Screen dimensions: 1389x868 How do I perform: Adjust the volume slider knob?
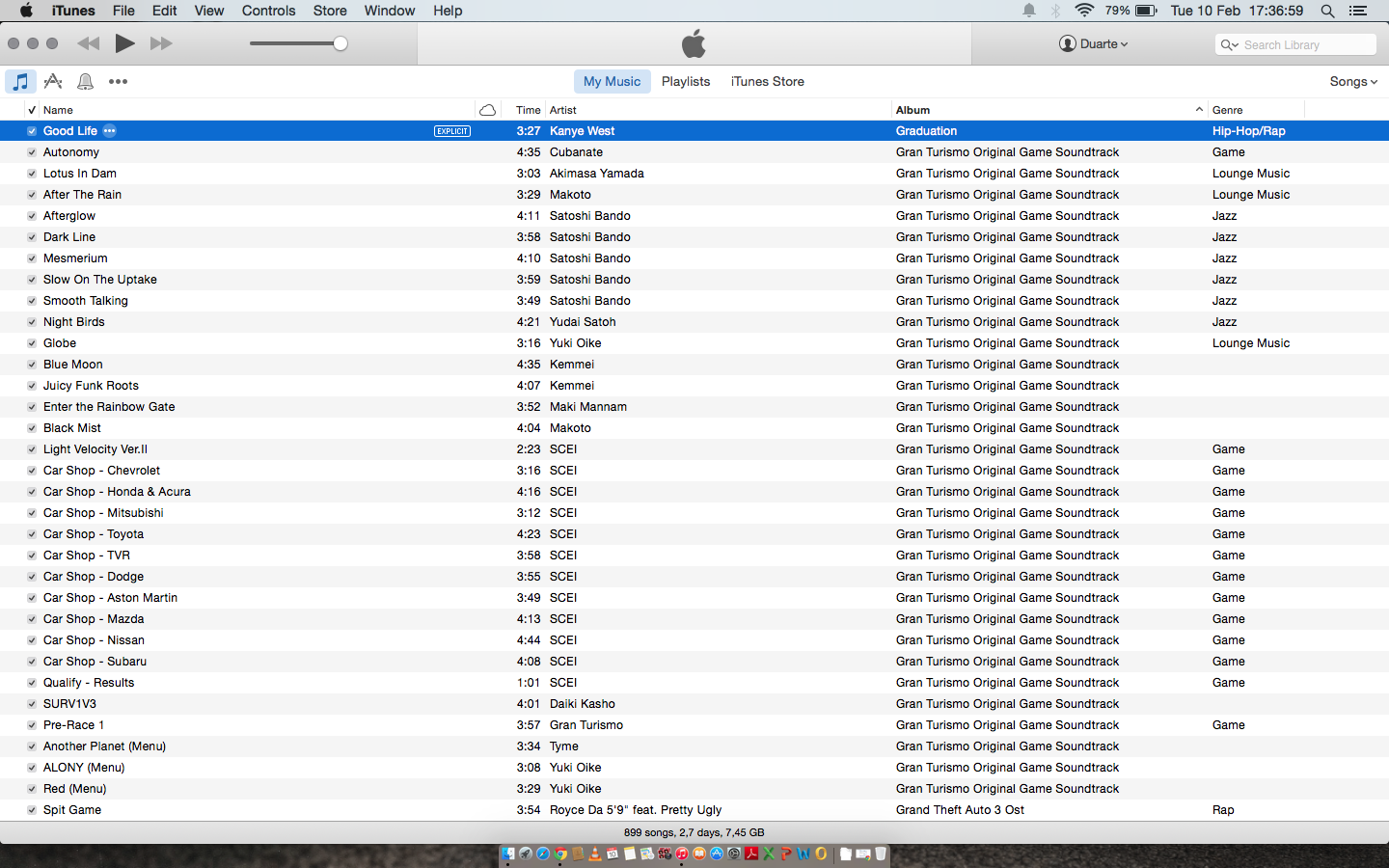pyautogui.click(x=340, y=43)
